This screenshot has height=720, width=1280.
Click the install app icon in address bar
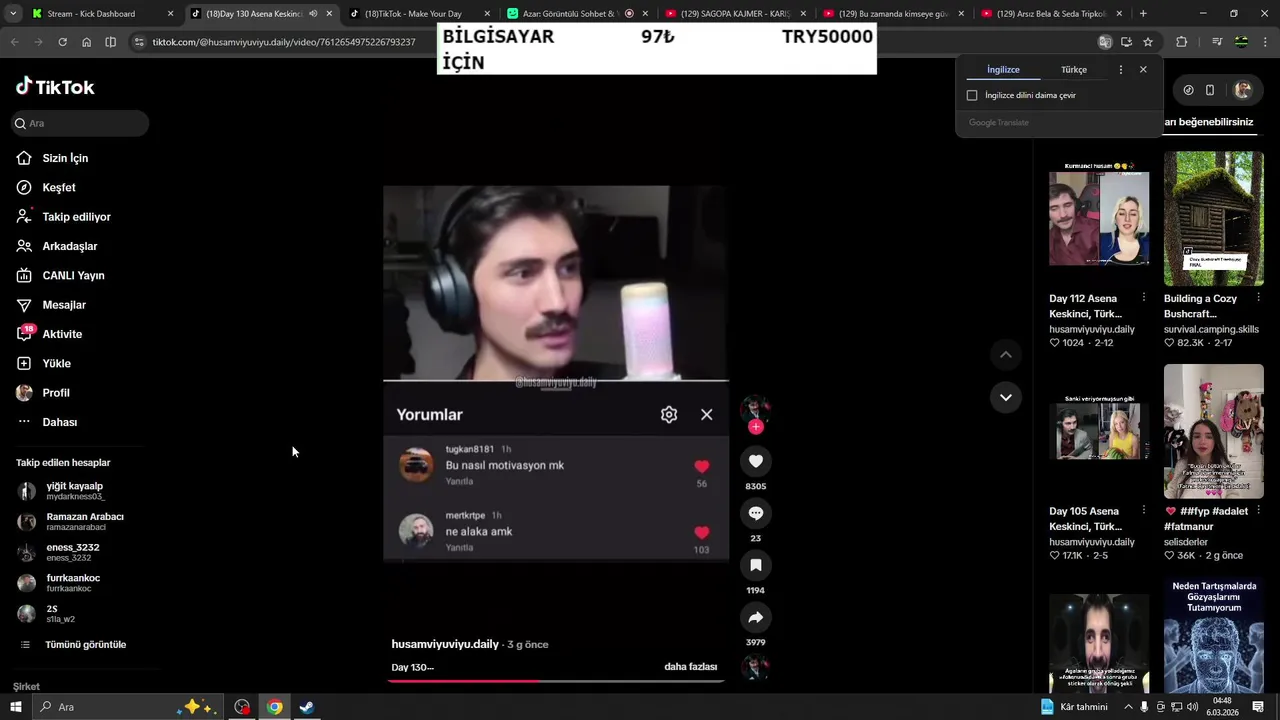1127,42
